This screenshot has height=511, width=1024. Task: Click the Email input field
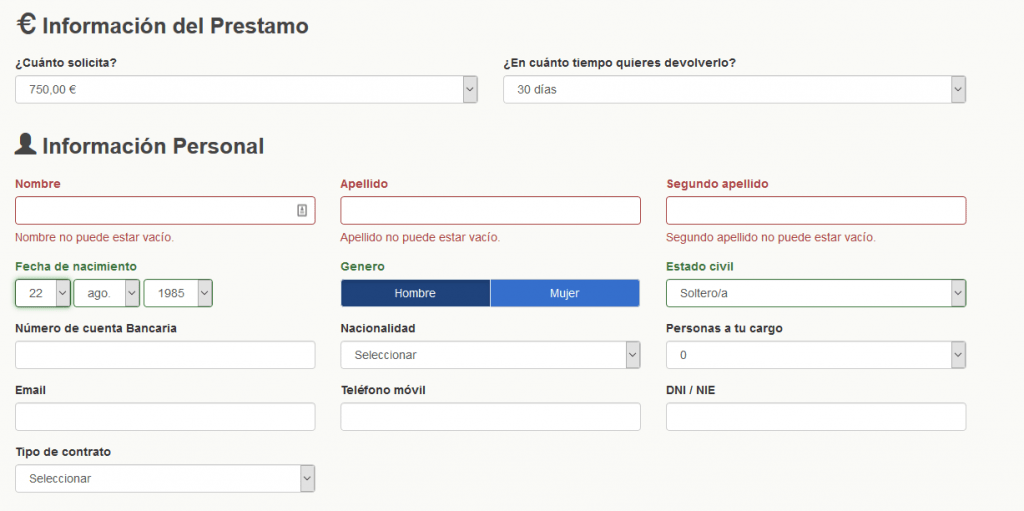(x=165, y=416)
